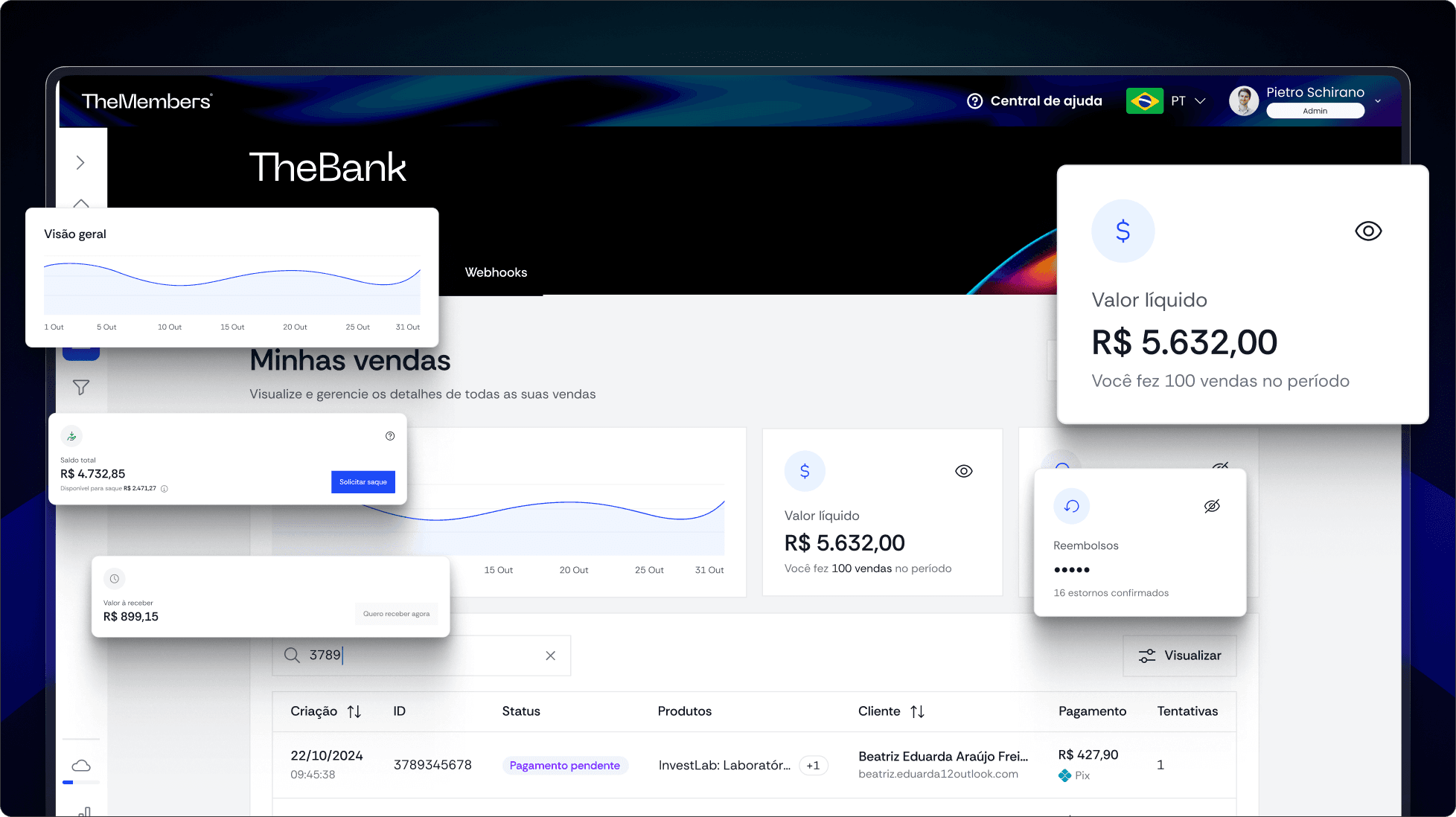The width and height of the screenshot is (1456, 817).
Task: Open the Visualizar options button
Action: pyautogui.click(x=1180, y=656)
